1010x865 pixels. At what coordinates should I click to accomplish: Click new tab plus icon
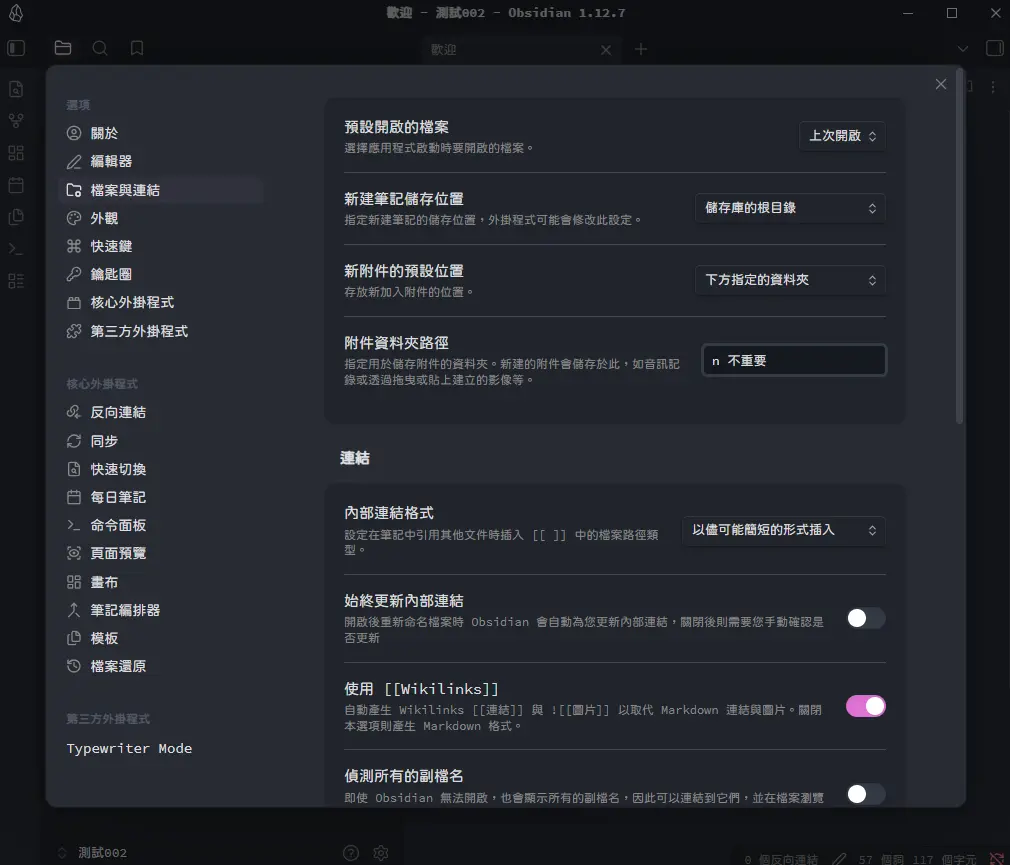coord(641,49)
